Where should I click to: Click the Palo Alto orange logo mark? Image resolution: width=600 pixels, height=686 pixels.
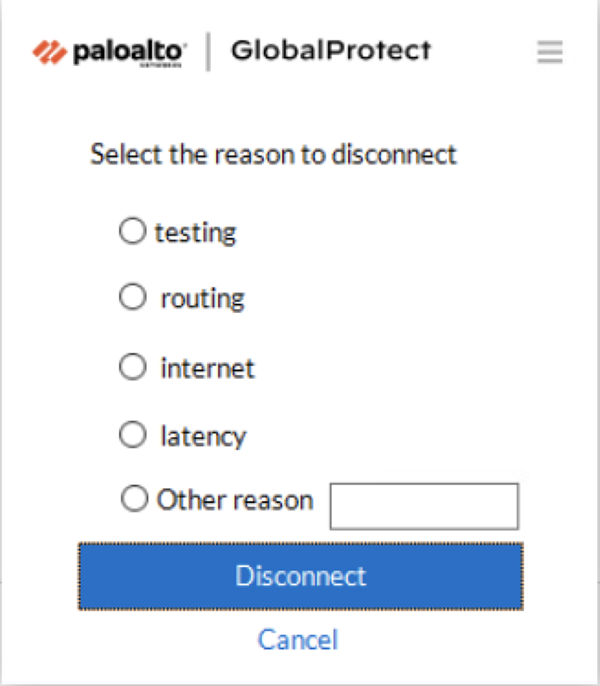48,51
